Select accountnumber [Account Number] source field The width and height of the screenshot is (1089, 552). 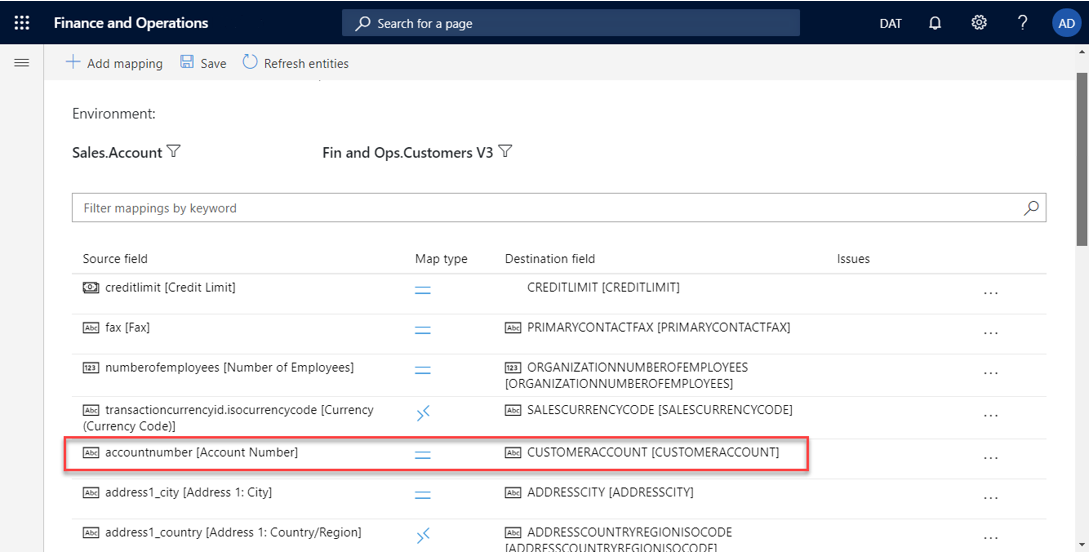(201, 452)
